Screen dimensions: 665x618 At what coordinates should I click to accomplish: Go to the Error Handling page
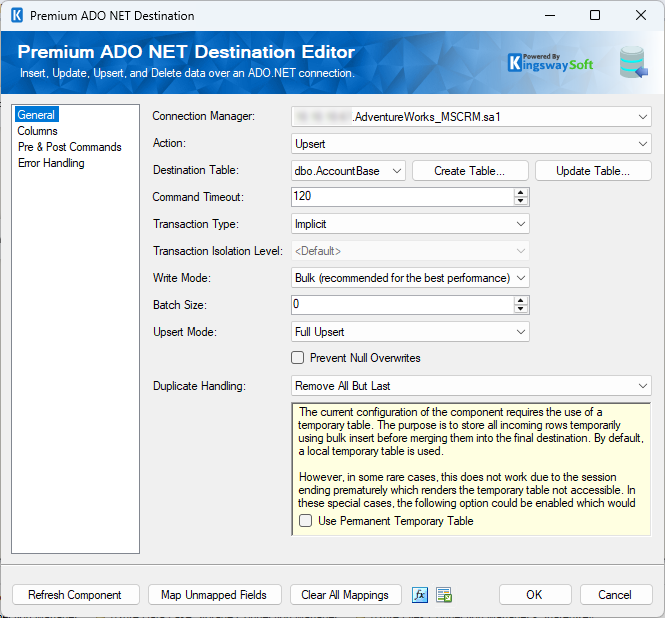tap(51, 163)
